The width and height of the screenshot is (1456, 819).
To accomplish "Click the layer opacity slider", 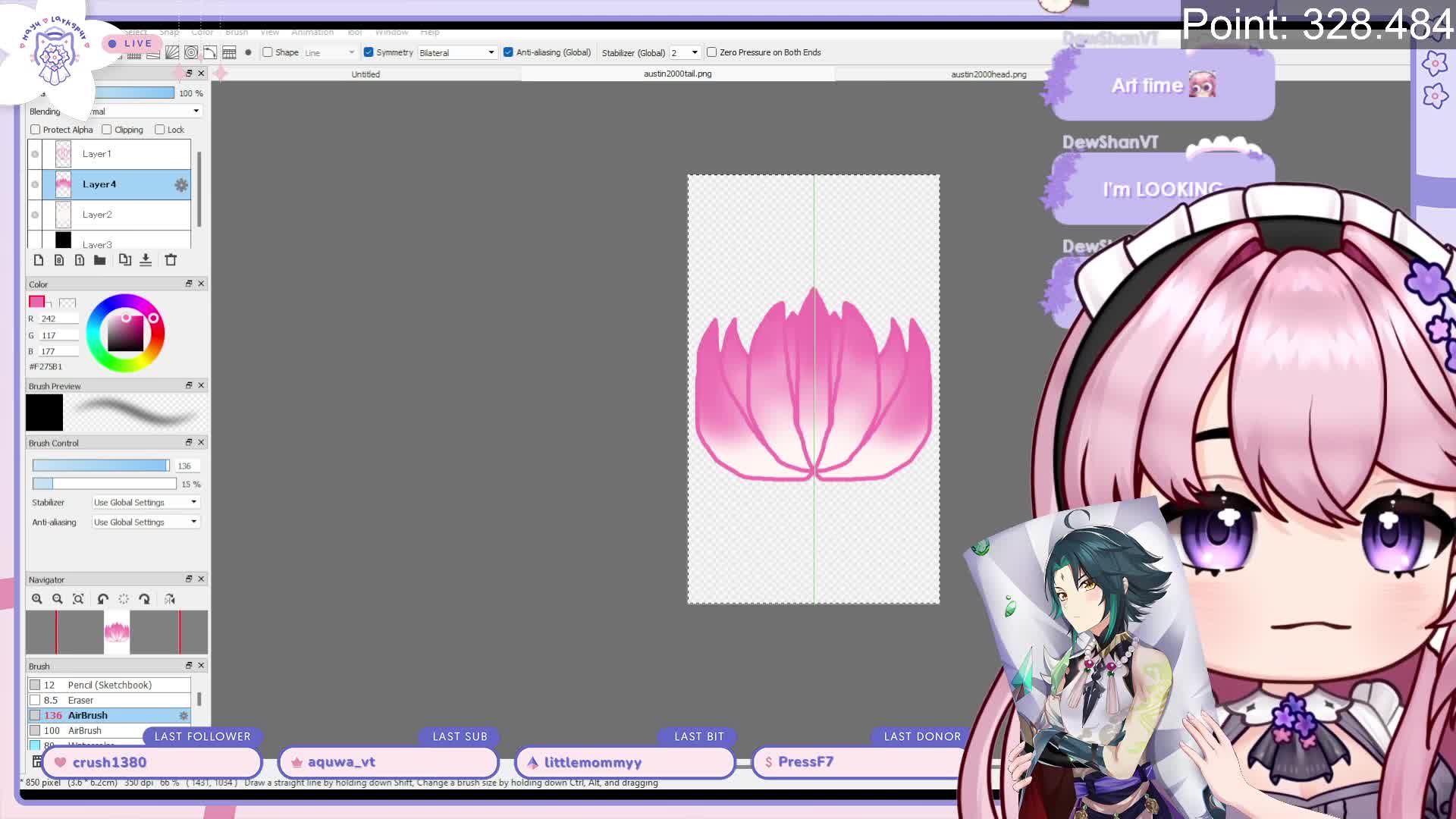I will tap(136, 93).
